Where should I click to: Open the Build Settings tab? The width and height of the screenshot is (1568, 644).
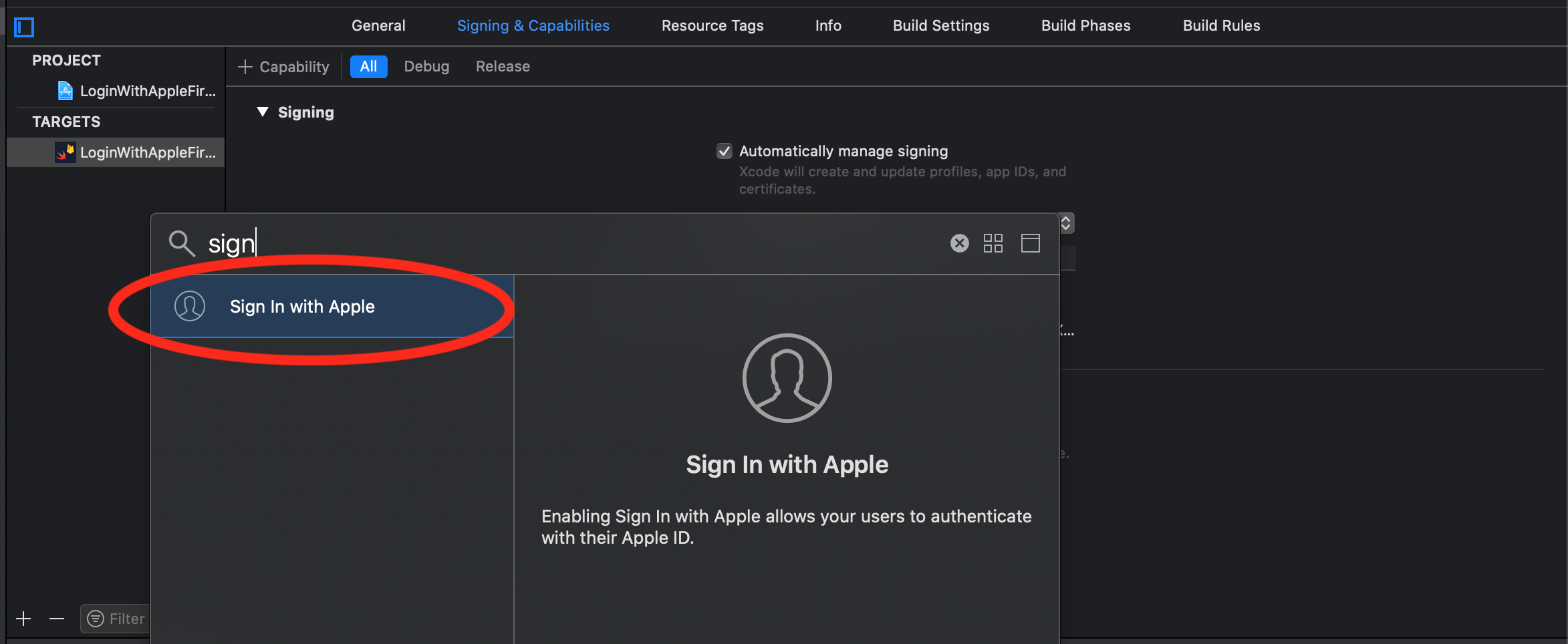[x=941, y=25]
